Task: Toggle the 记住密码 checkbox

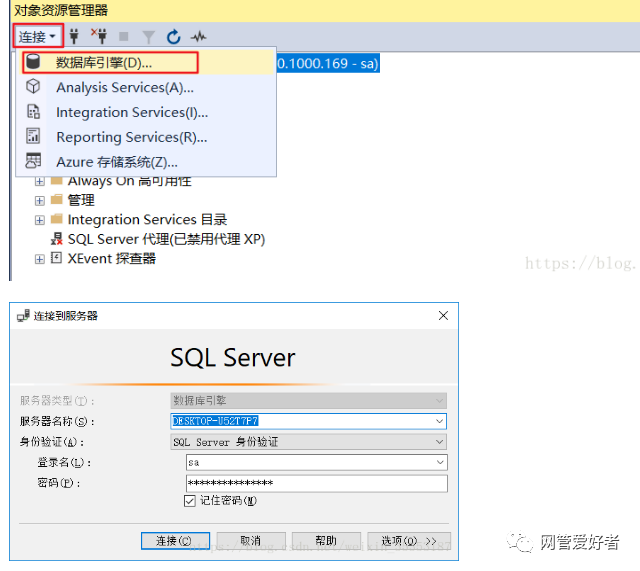Action: [x=189, y=501]
